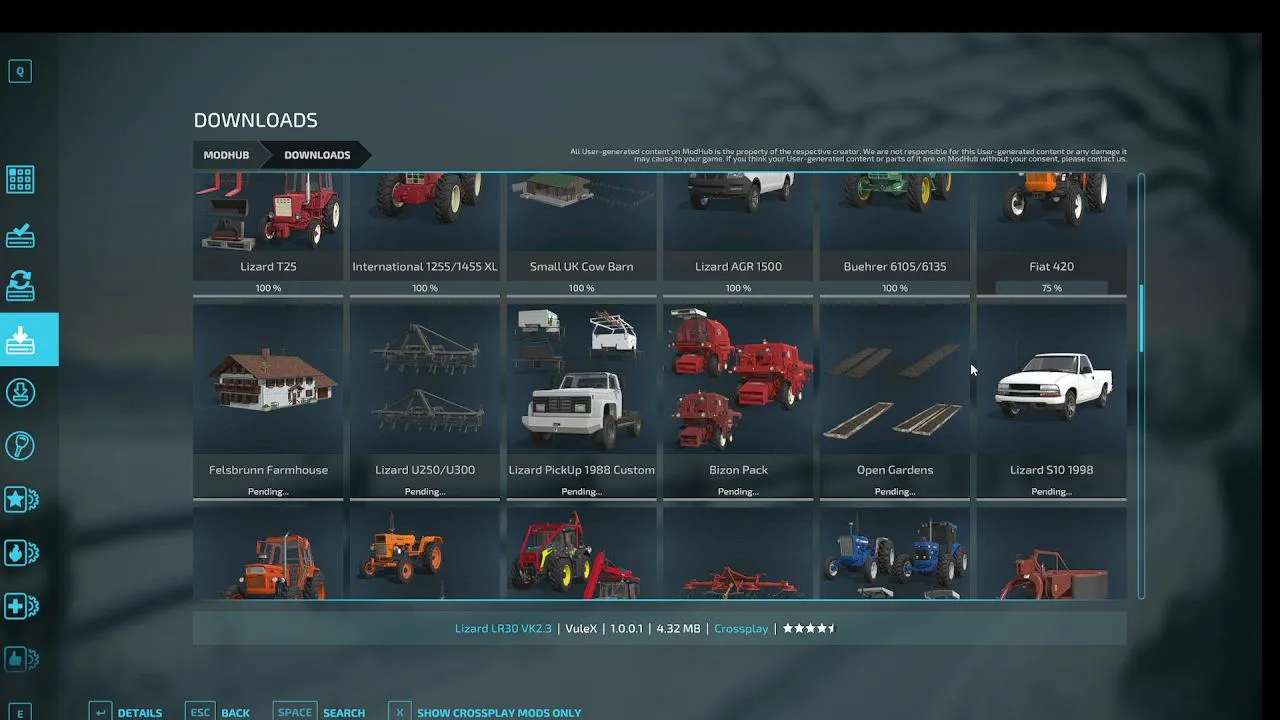Select the red forestry tractor thumbnail

point(582,553)
